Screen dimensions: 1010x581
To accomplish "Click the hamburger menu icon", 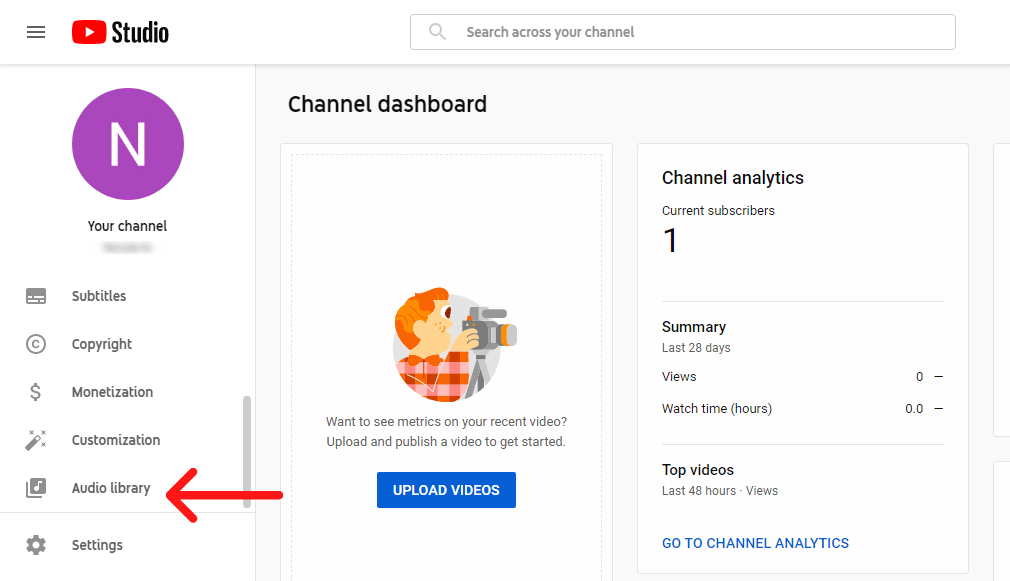I will pos(36,31).
